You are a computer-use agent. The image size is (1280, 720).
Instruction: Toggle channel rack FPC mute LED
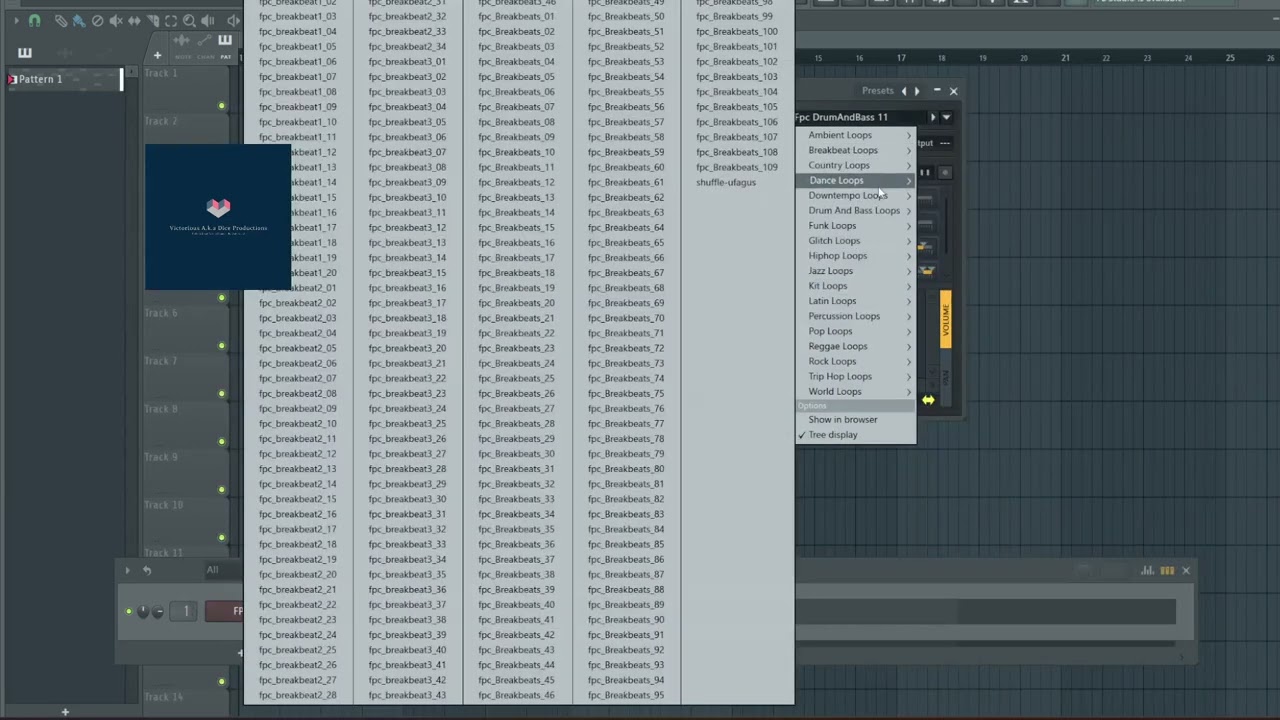click(x=128, y=611)
